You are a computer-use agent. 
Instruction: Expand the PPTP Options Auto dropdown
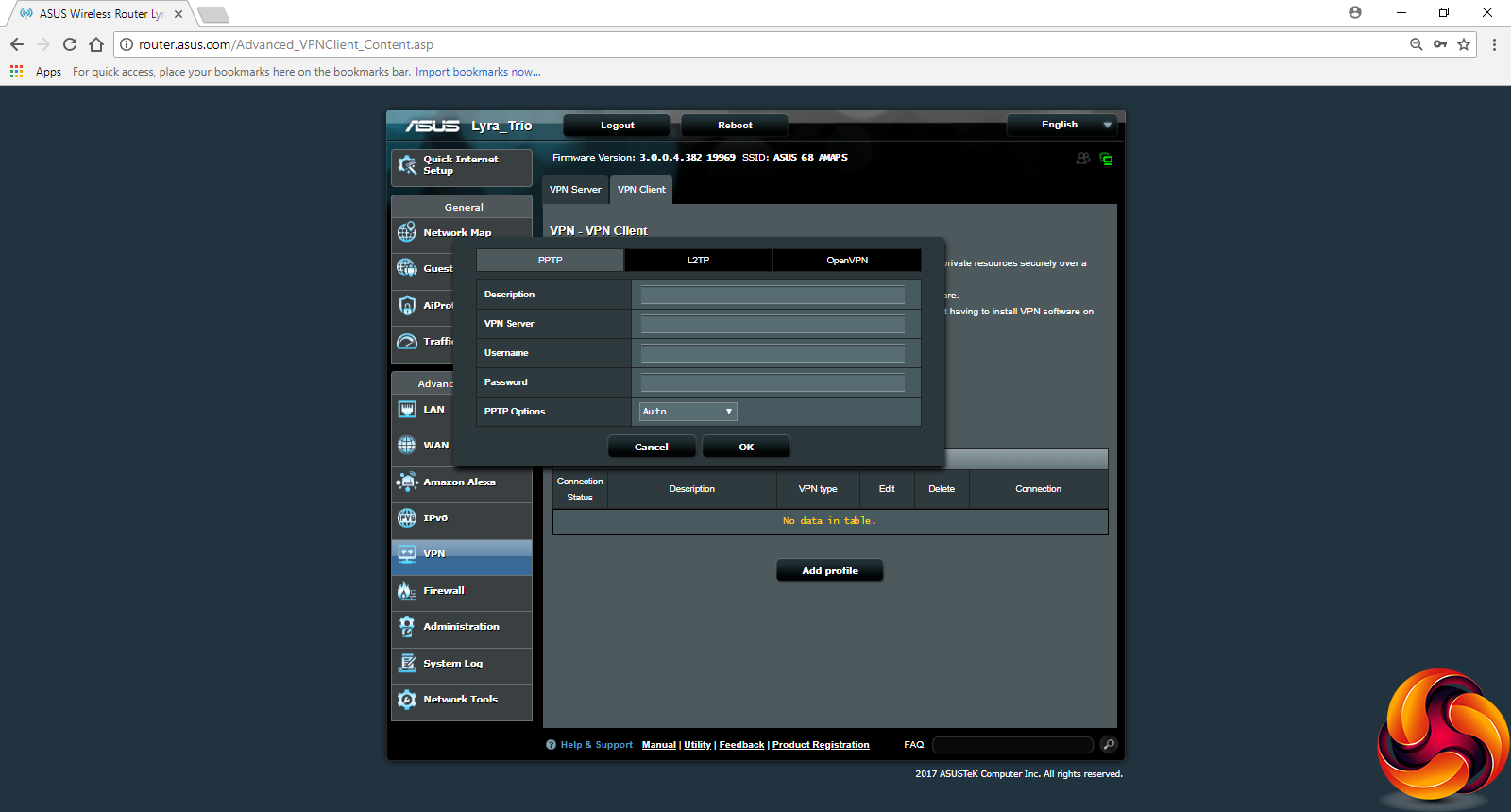click(x=688, y=412)
